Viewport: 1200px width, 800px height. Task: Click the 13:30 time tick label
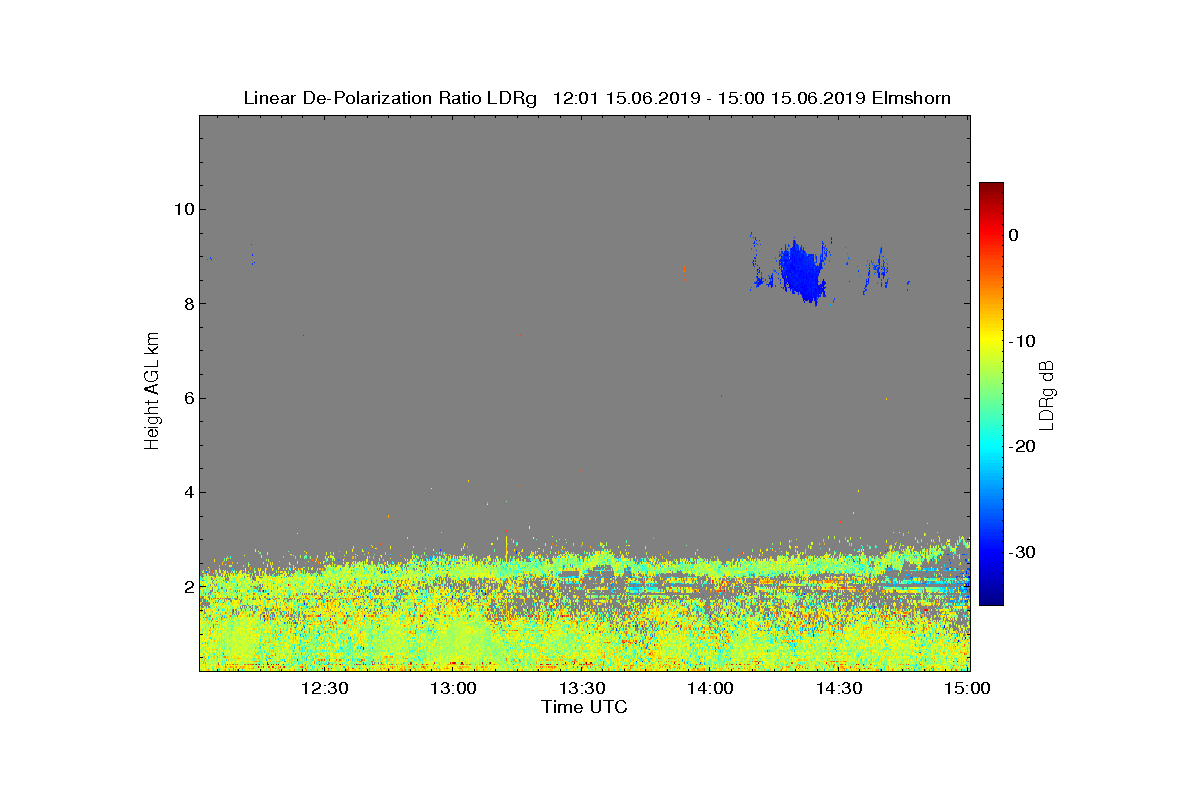point(582,688)
